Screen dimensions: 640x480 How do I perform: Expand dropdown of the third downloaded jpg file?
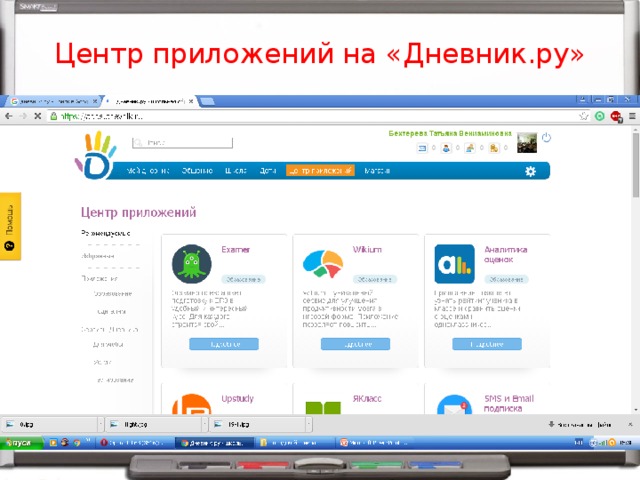point(309,424)
